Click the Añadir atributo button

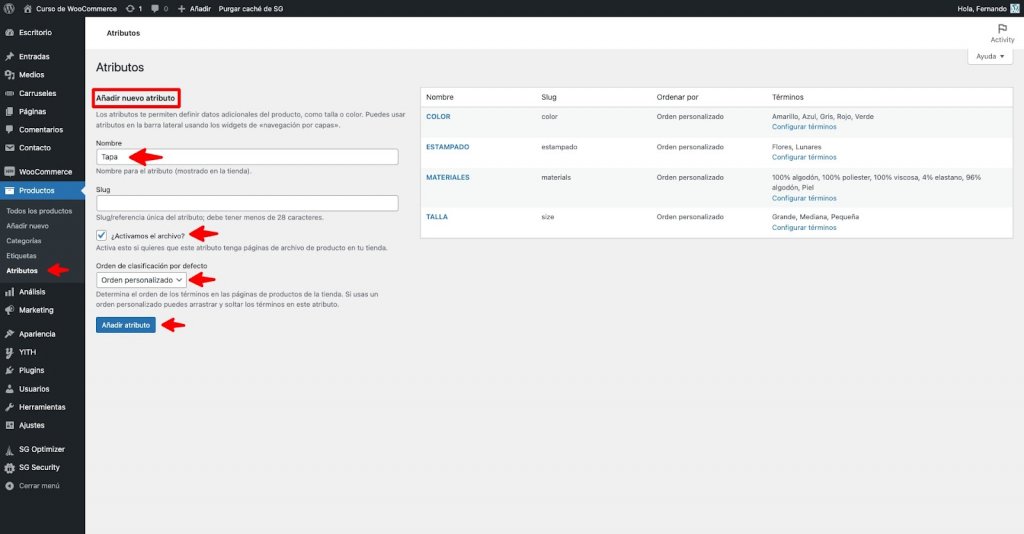[x=126, y=325]
